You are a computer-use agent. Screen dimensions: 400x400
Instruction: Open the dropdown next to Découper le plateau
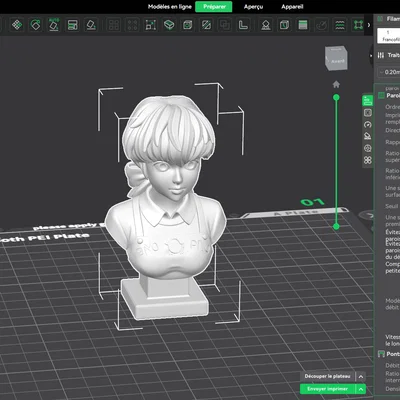[x=361, y=377]
